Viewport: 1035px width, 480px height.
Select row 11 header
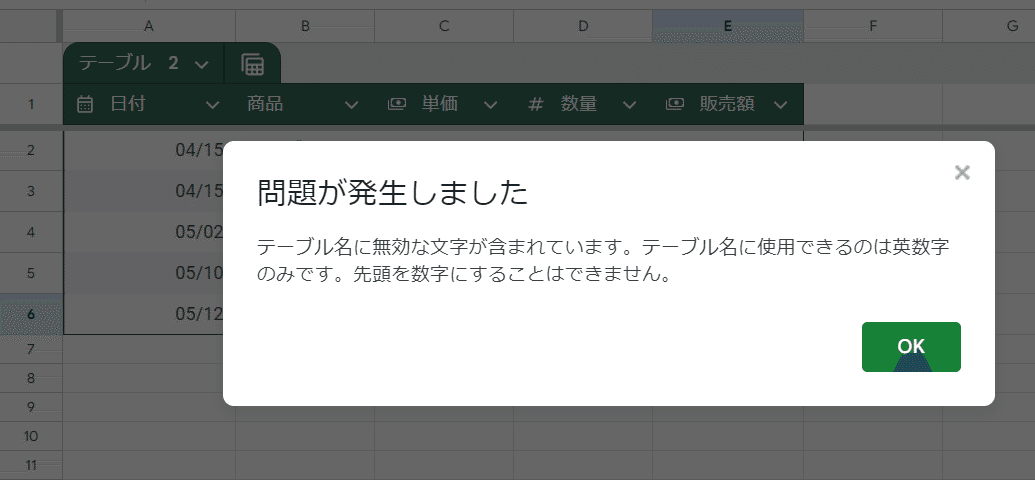point(31,465)
